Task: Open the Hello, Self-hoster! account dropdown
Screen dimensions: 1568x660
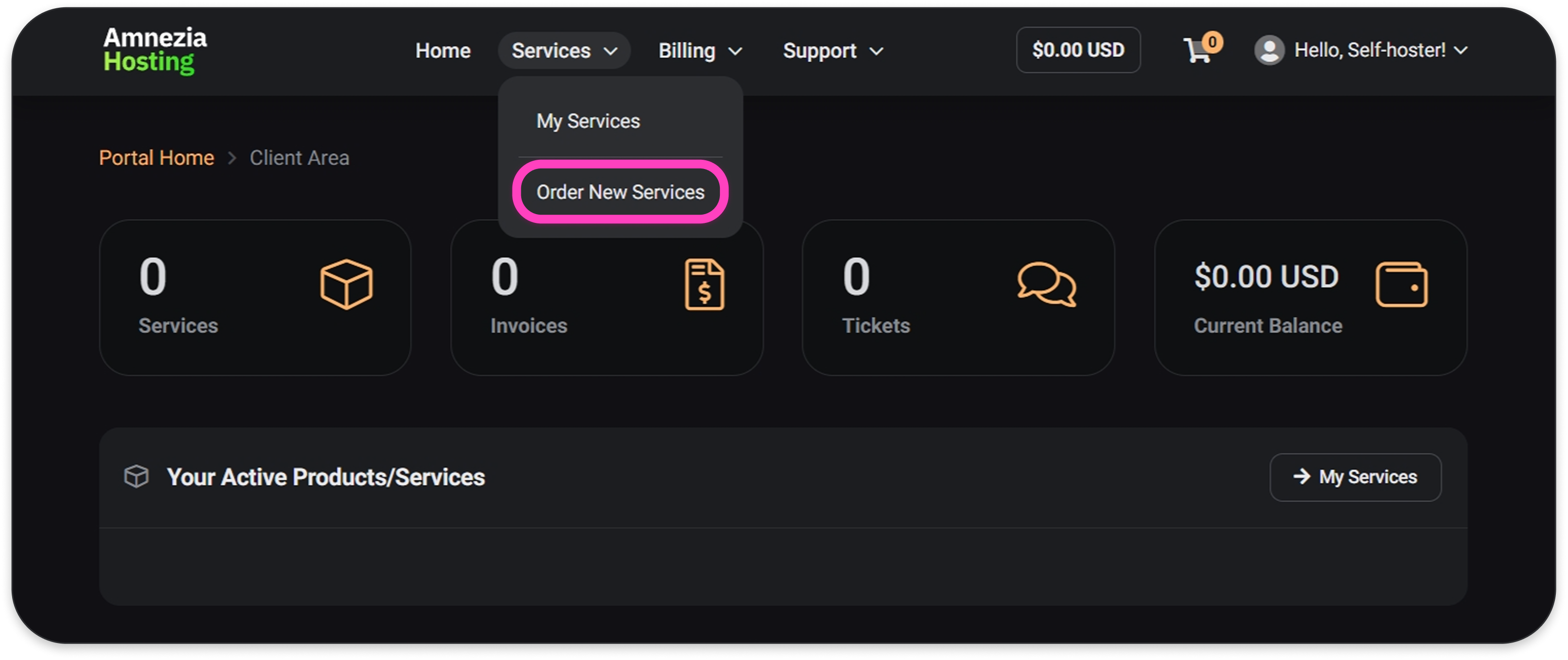Action: 1381,50
